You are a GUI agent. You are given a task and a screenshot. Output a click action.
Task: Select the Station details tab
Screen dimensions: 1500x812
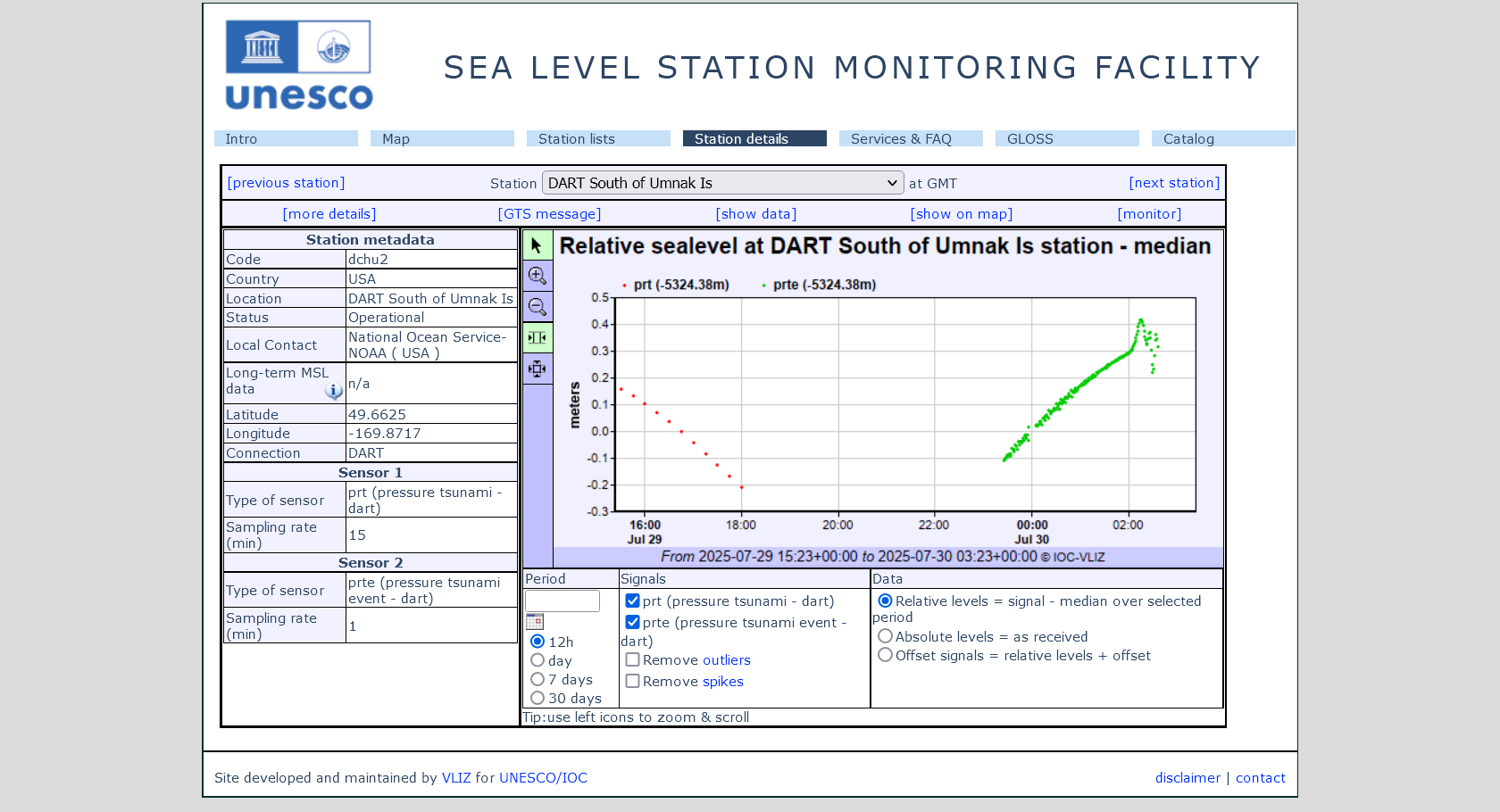pyautogui.click(x=754, y=138)
